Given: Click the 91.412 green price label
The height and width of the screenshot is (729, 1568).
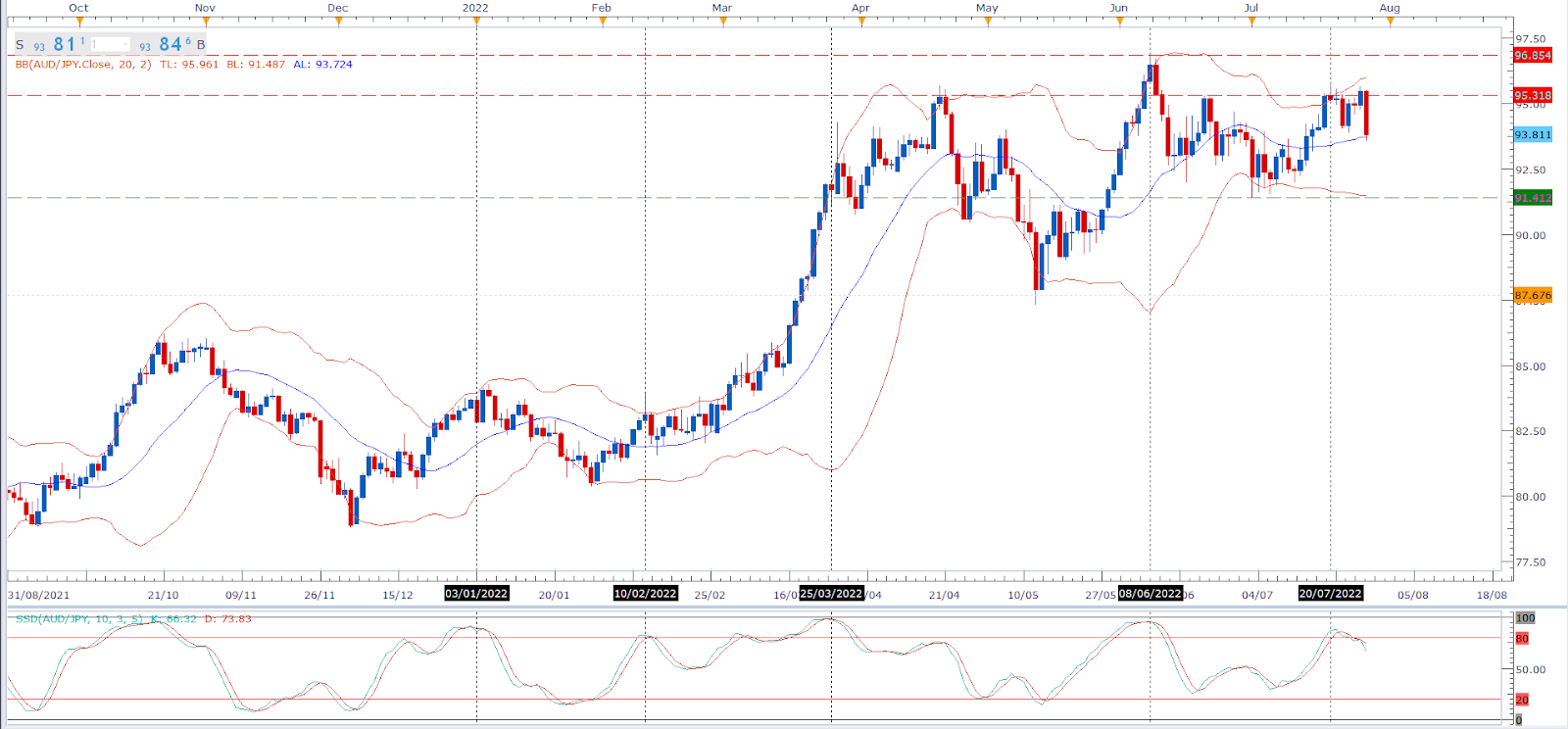Looking at the screenshot, I should (1533, 198).
